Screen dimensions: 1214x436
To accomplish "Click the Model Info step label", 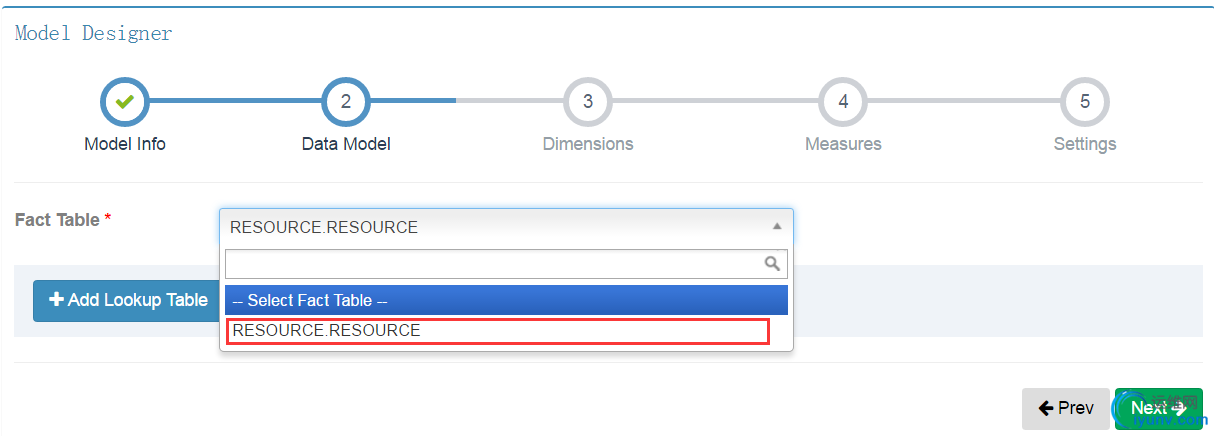I will point(125,144).
